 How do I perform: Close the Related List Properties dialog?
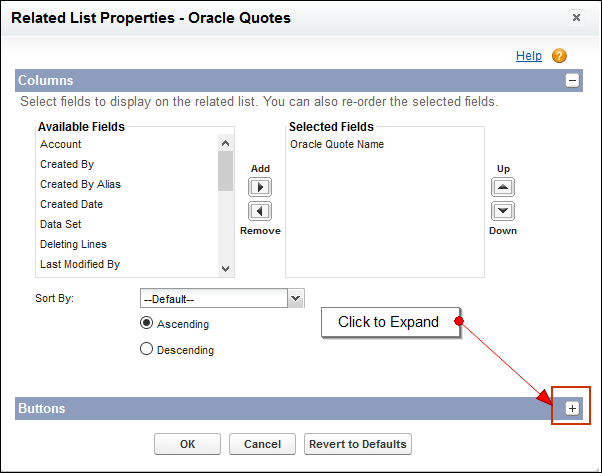pyautogui.click(x=576, y=17)
